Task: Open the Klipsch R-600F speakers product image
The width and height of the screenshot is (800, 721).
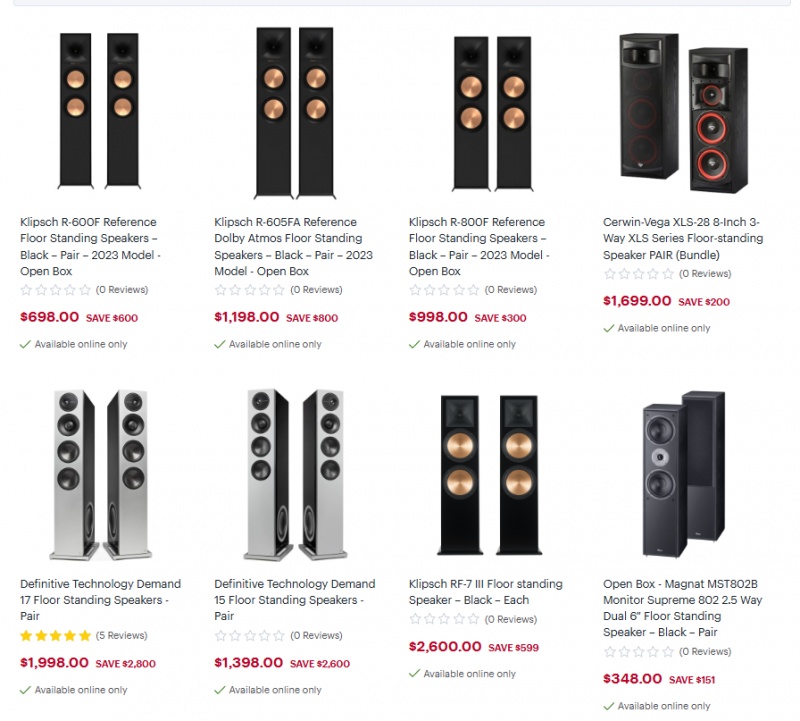Action: click(x=99, y=111)
